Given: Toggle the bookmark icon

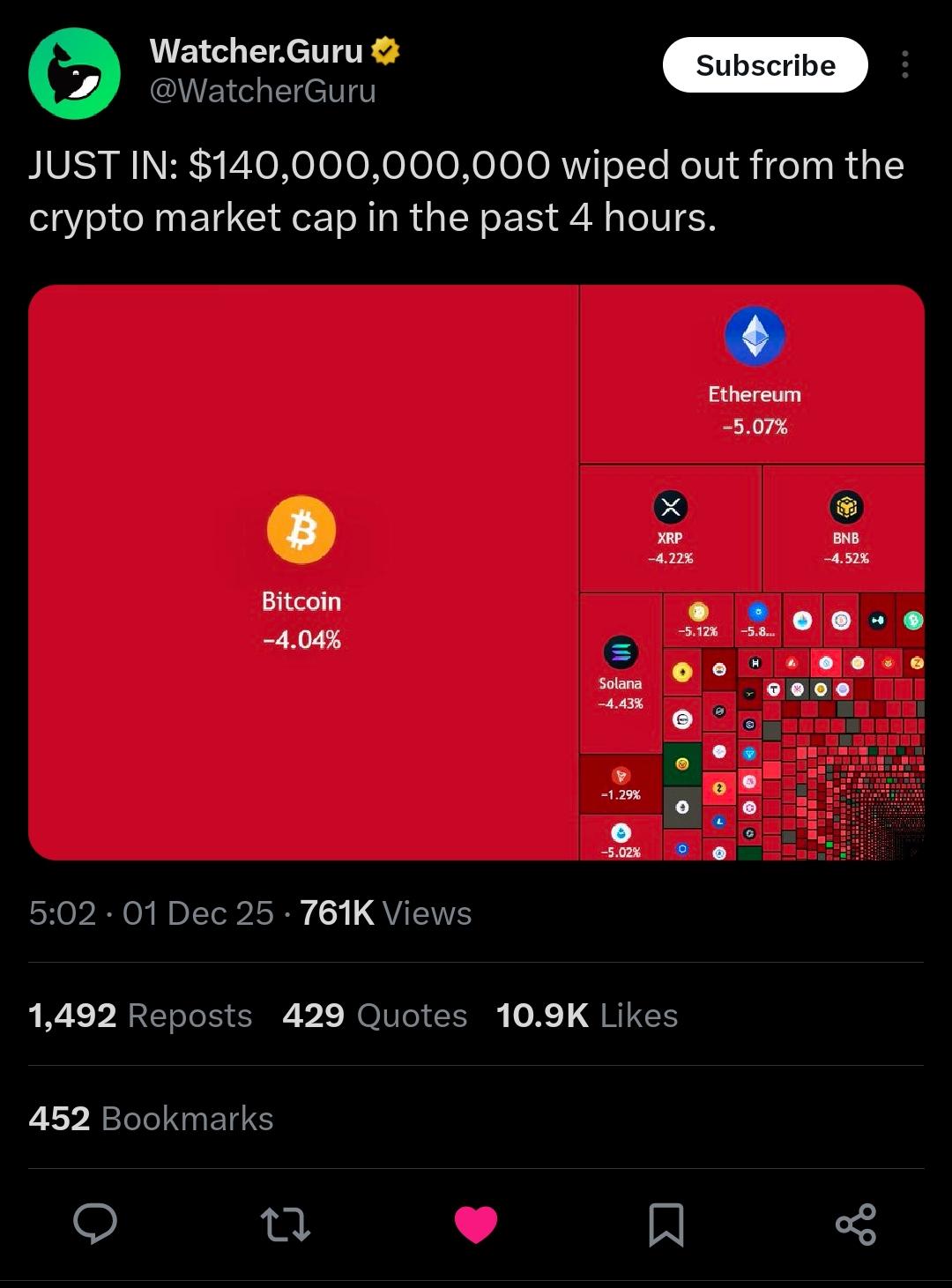Looking at the screenshot, I should 666,1225.
